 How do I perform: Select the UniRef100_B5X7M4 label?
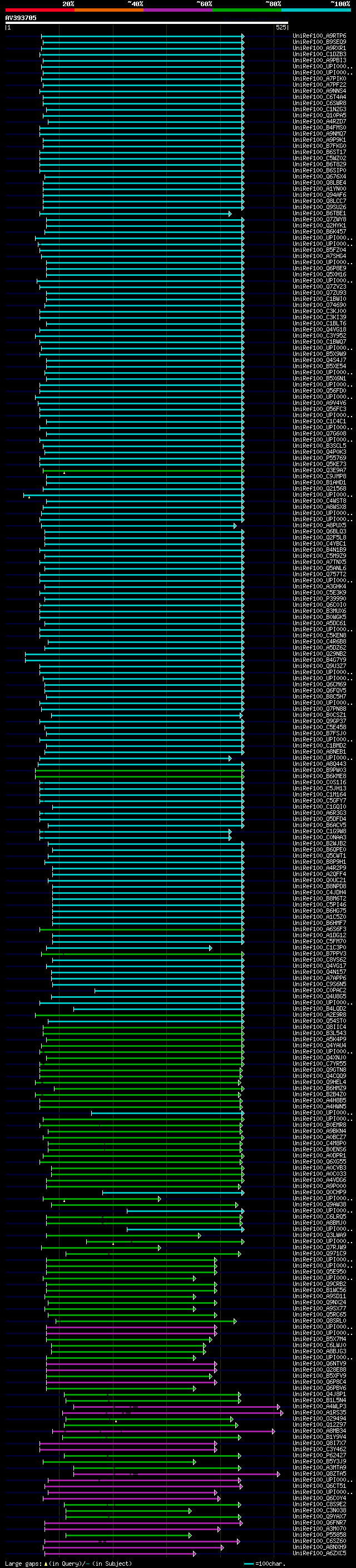click(x=319, y=1338)
